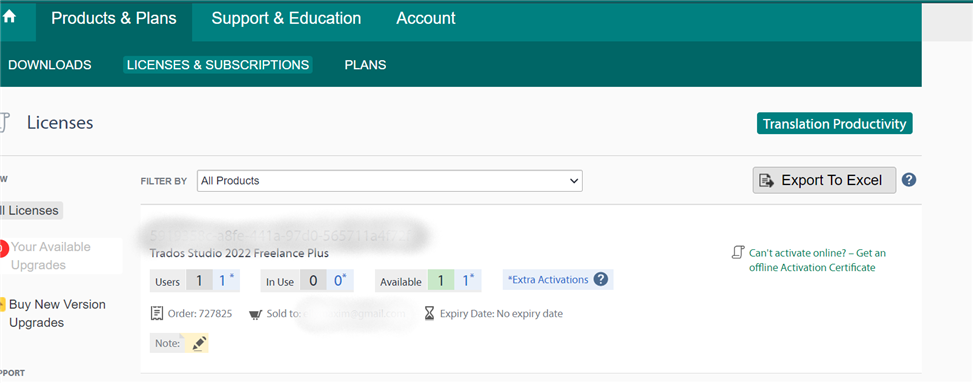This screenshot has width=973, height=383.
Task: Switch to the Support & Education tab
Action: point(286,19)
